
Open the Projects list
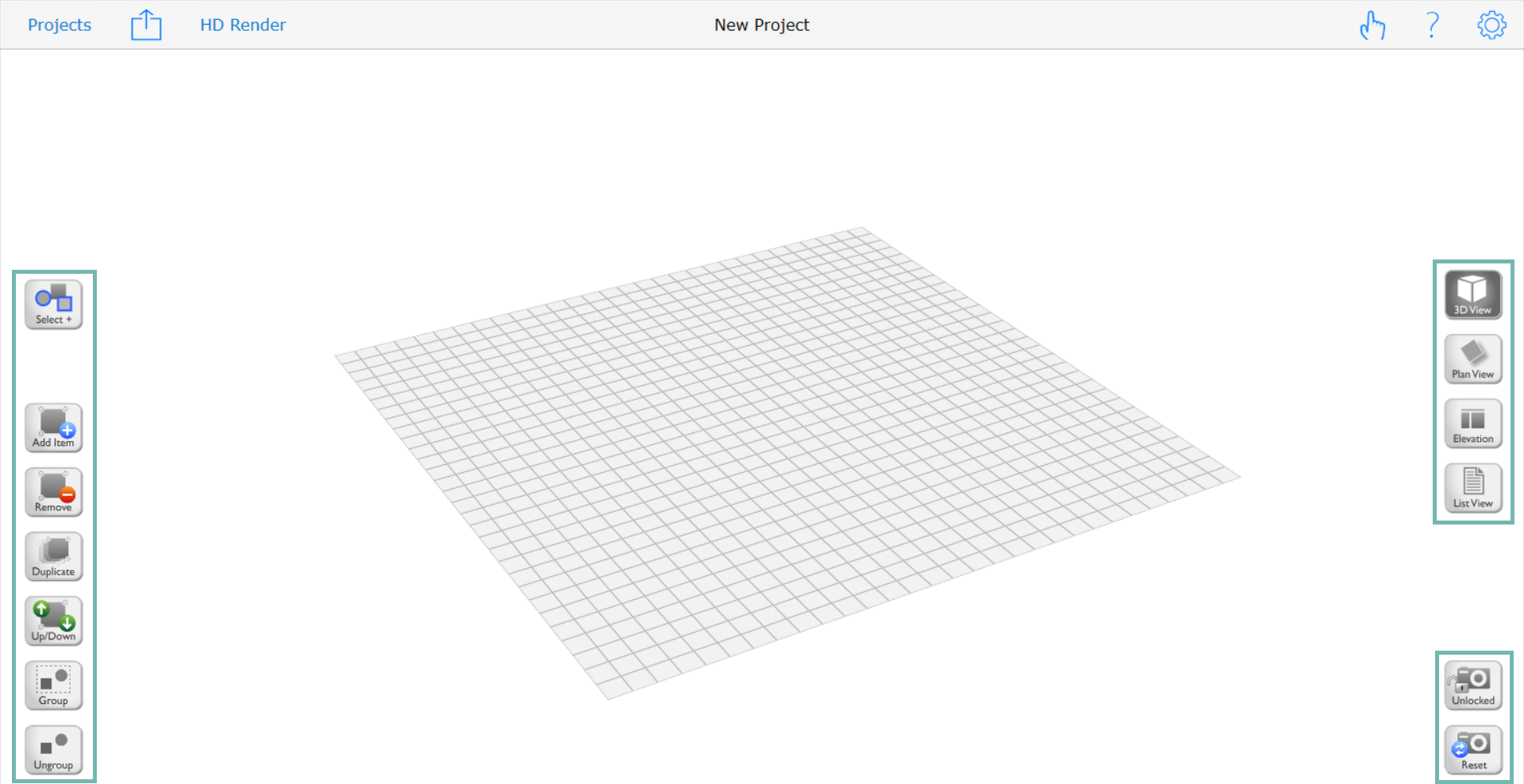(60, 25)
